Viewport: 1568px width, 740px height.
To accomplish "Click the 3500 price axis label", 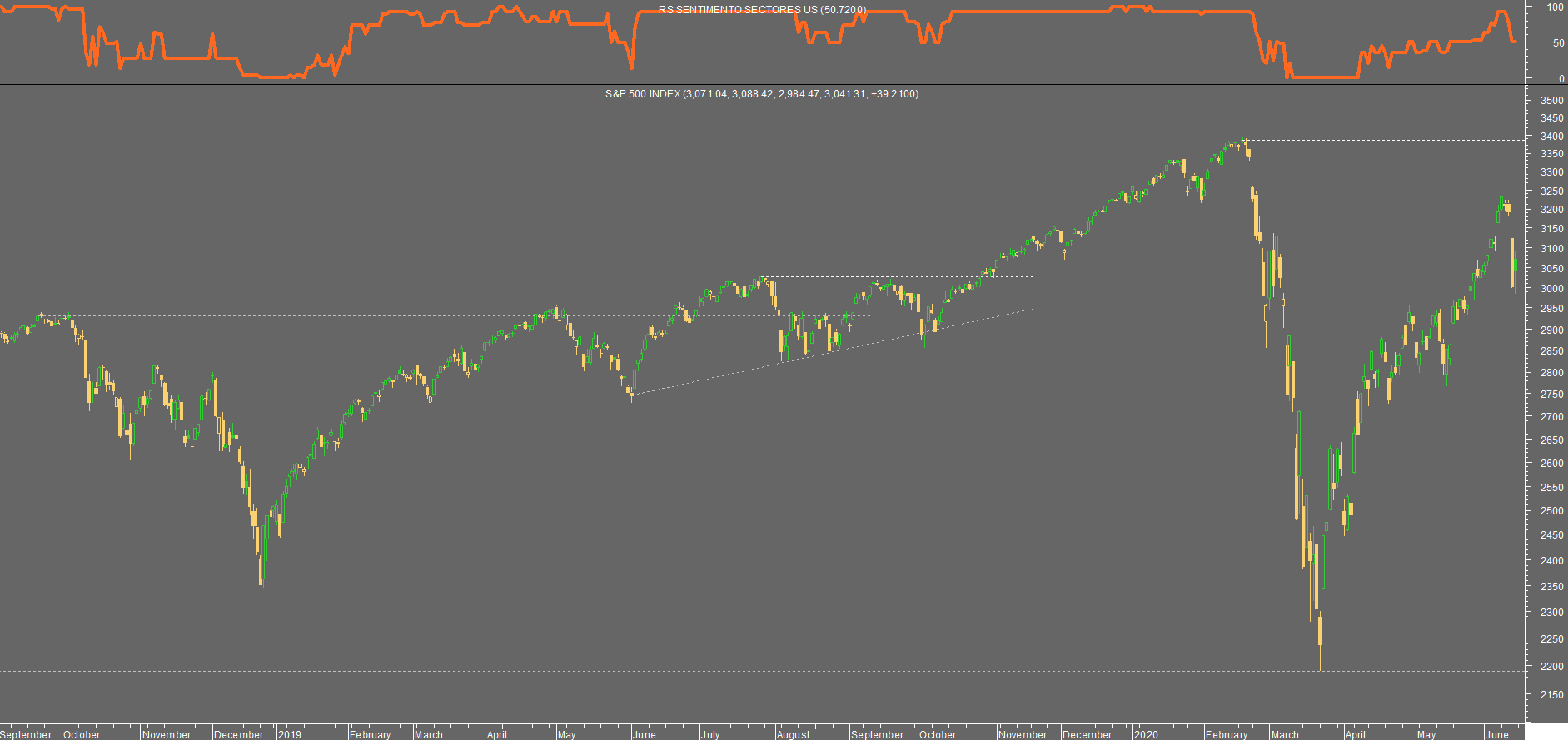I will pos(1551,100).
